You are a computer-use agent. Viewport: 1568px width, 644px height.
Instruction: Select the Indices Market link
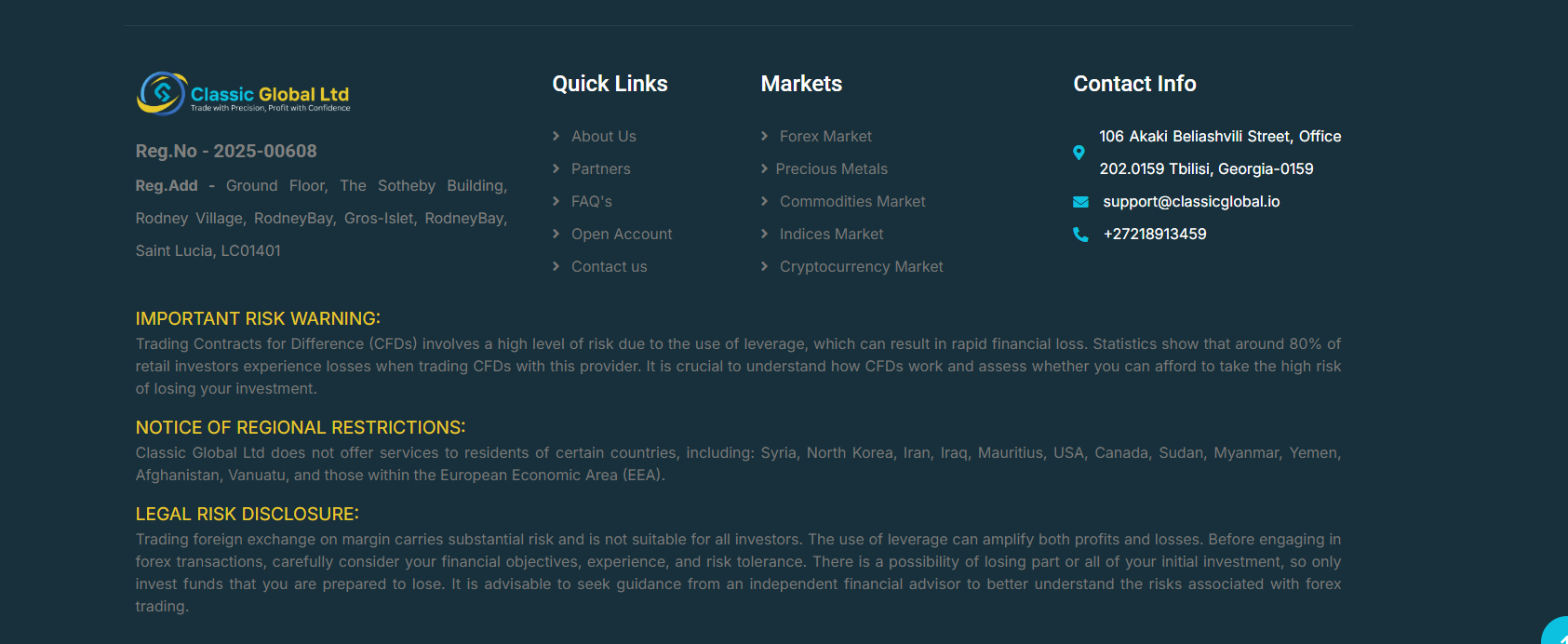(x=831, y=235)
